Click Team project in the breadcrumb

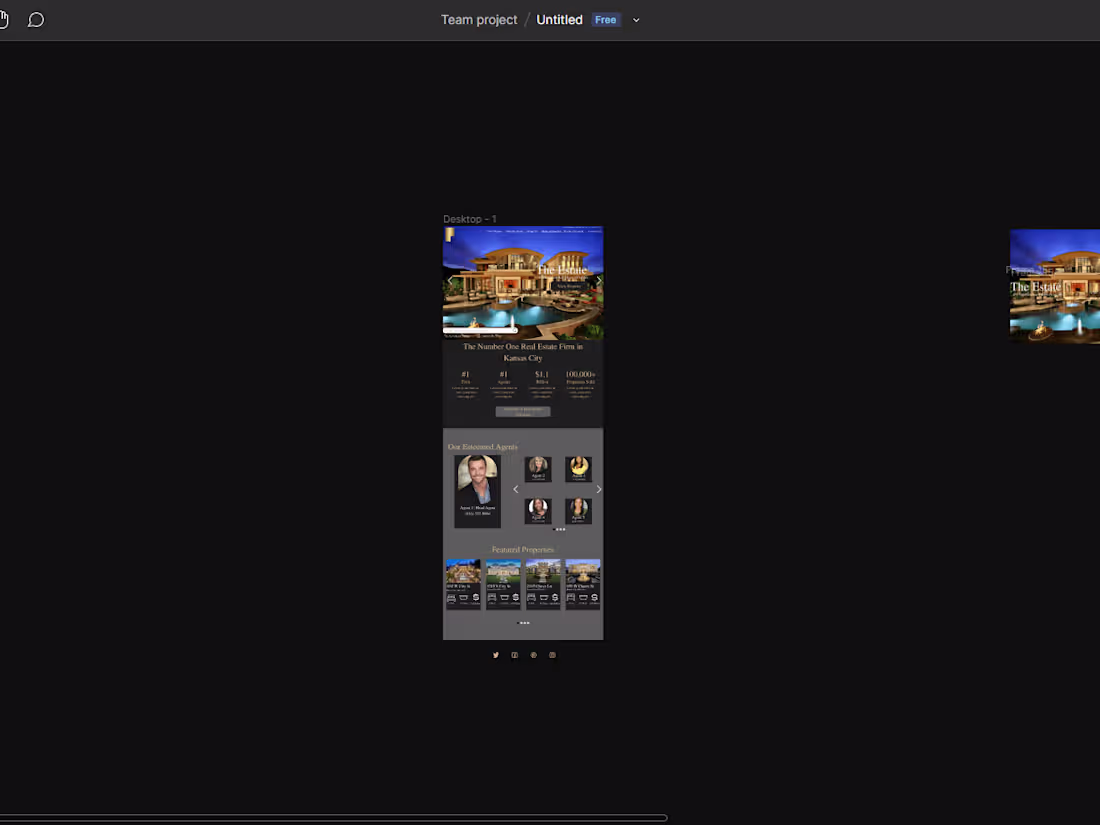point(479,19)
